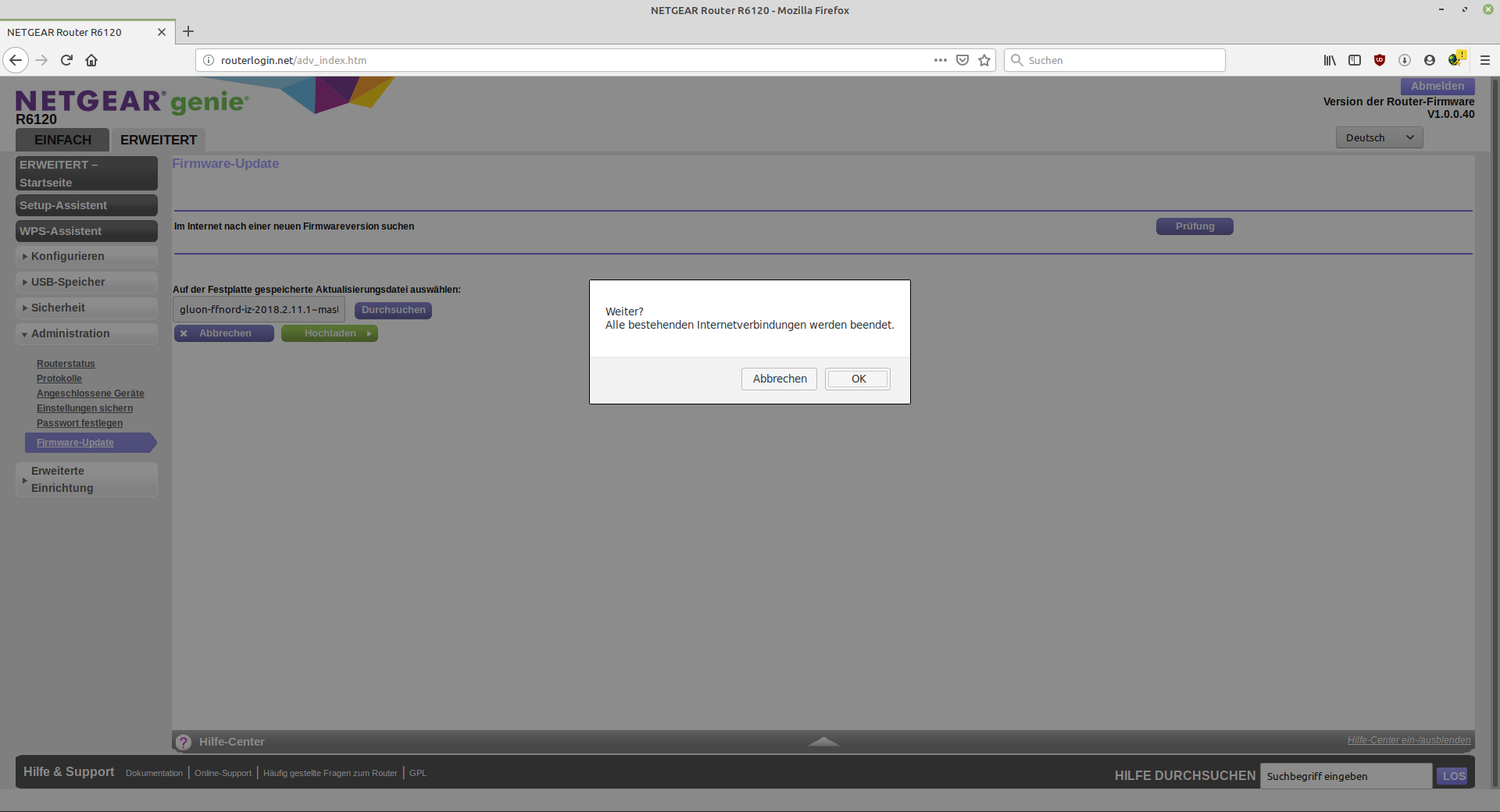Toggle the sidebar view icon
The image size is (1500, 812).
[x=1355, y=60]
